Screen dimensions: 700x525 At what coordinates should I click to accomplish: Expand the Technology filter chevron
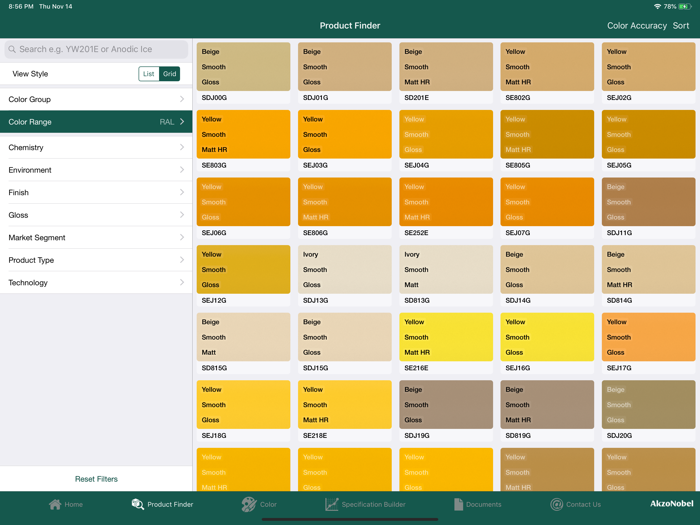pyautogui.click(x=182, y=282)
